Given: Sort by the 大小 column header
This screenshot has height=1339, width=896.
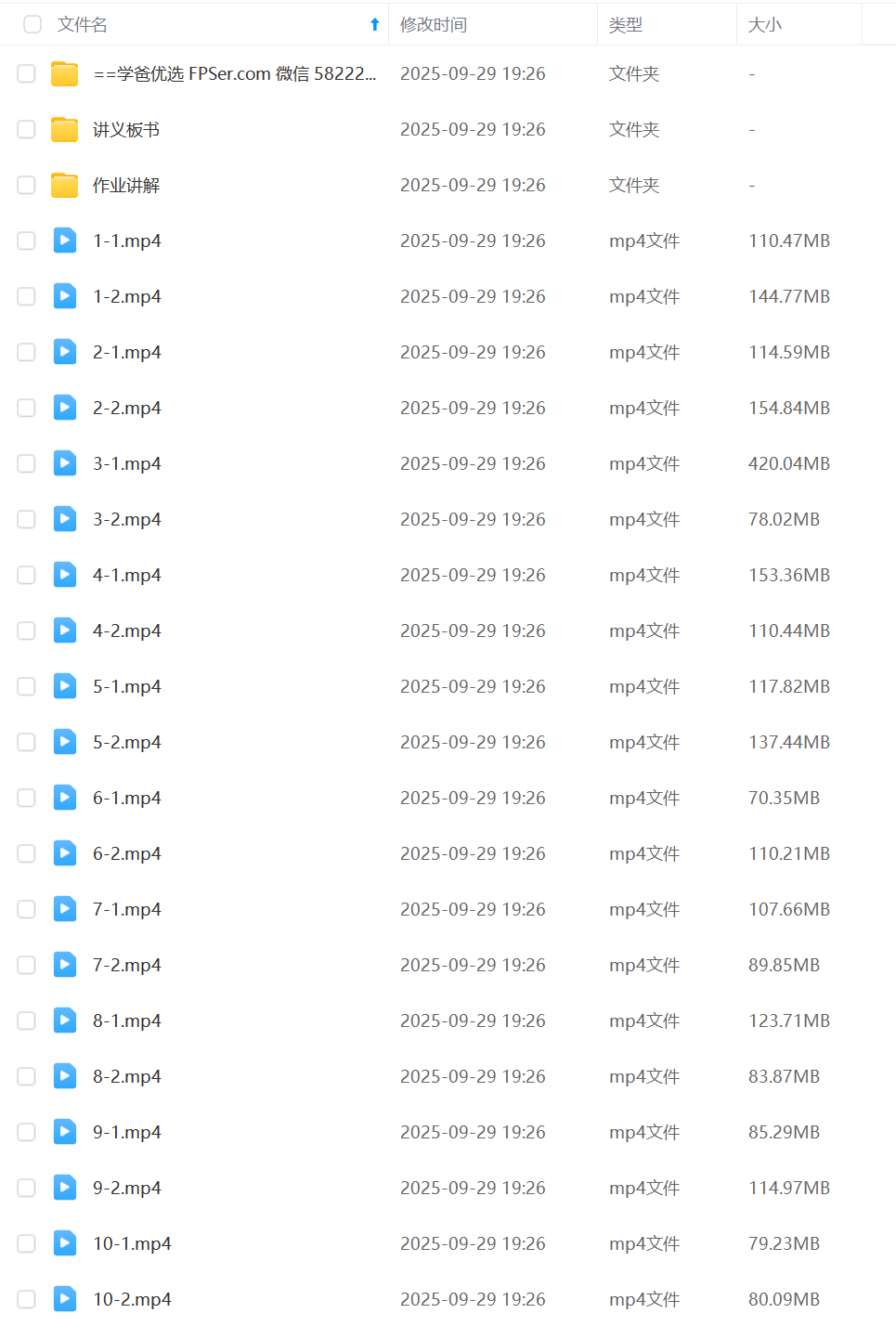Looking at the screenshot, I should [x=765, y=25].
